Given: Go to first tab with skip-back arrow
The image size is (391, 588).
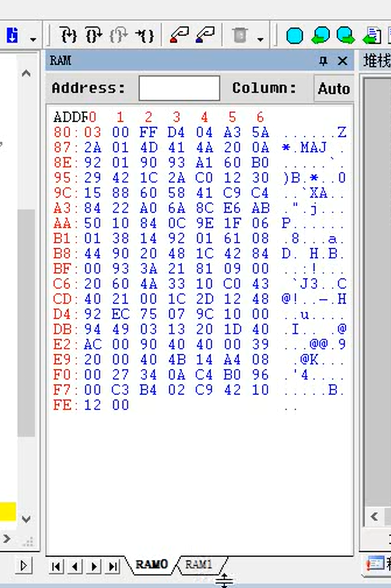Looking at the screenshot, I should (56, 566).
